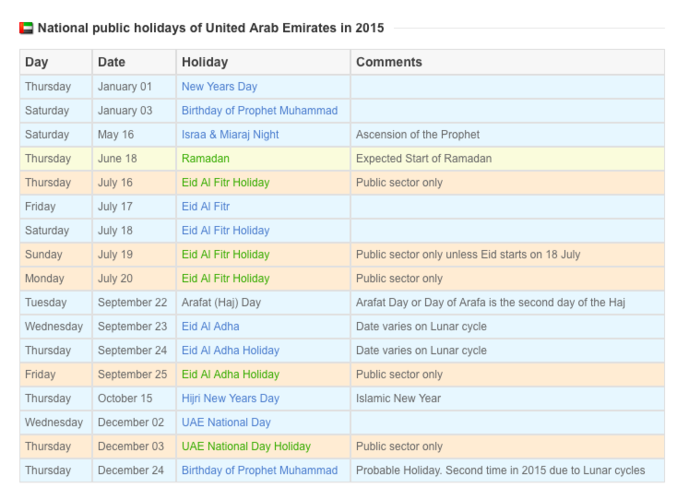677x500 pixels.
Task: Select comment 'Public sector only unless Eid starts on 18 July'
Action: pyautogui.click(x=468, y=254)
